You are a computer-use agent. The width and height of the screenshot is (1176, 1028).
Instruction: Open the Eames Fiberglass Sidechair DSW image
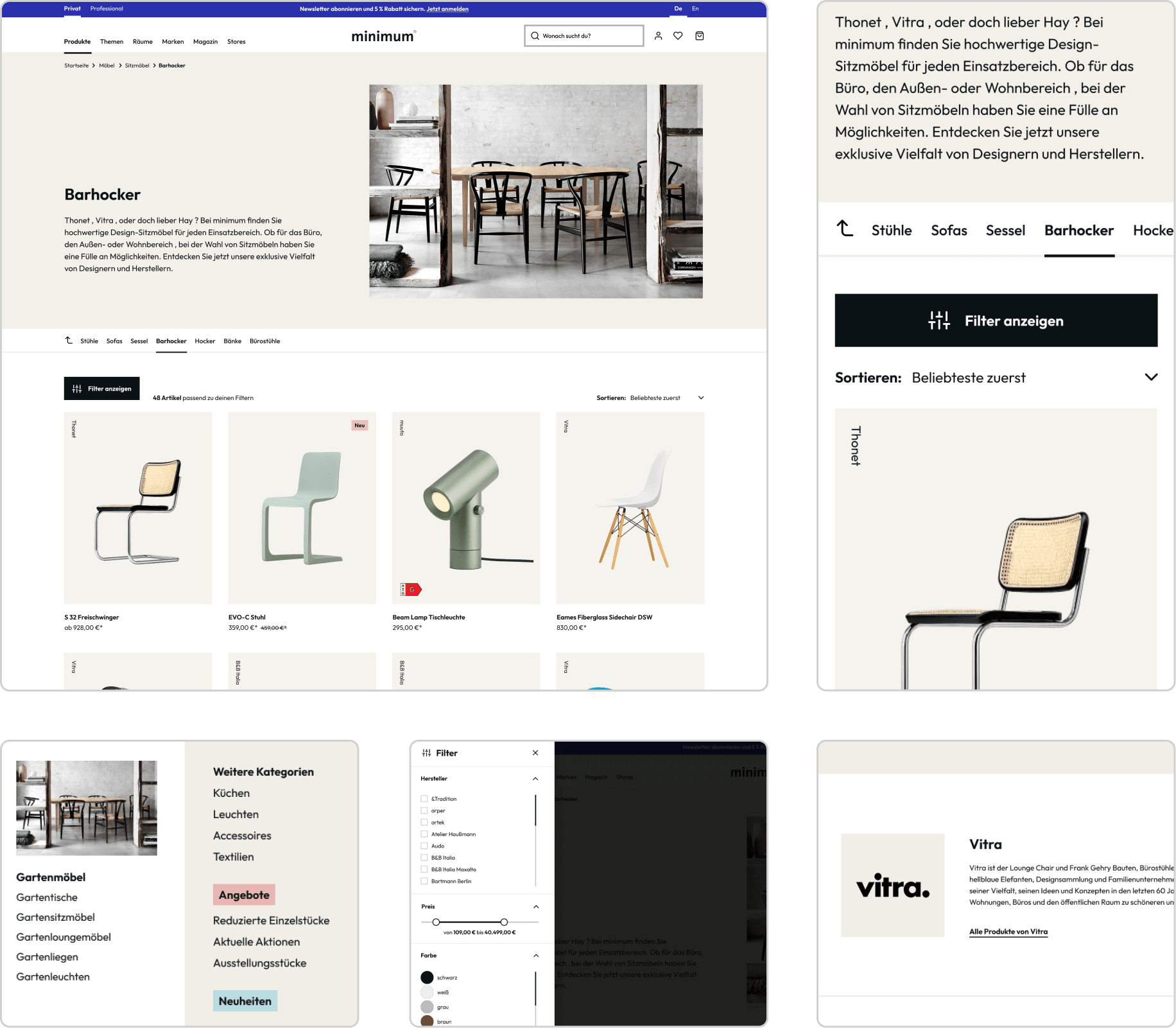[x=630, y=508]
